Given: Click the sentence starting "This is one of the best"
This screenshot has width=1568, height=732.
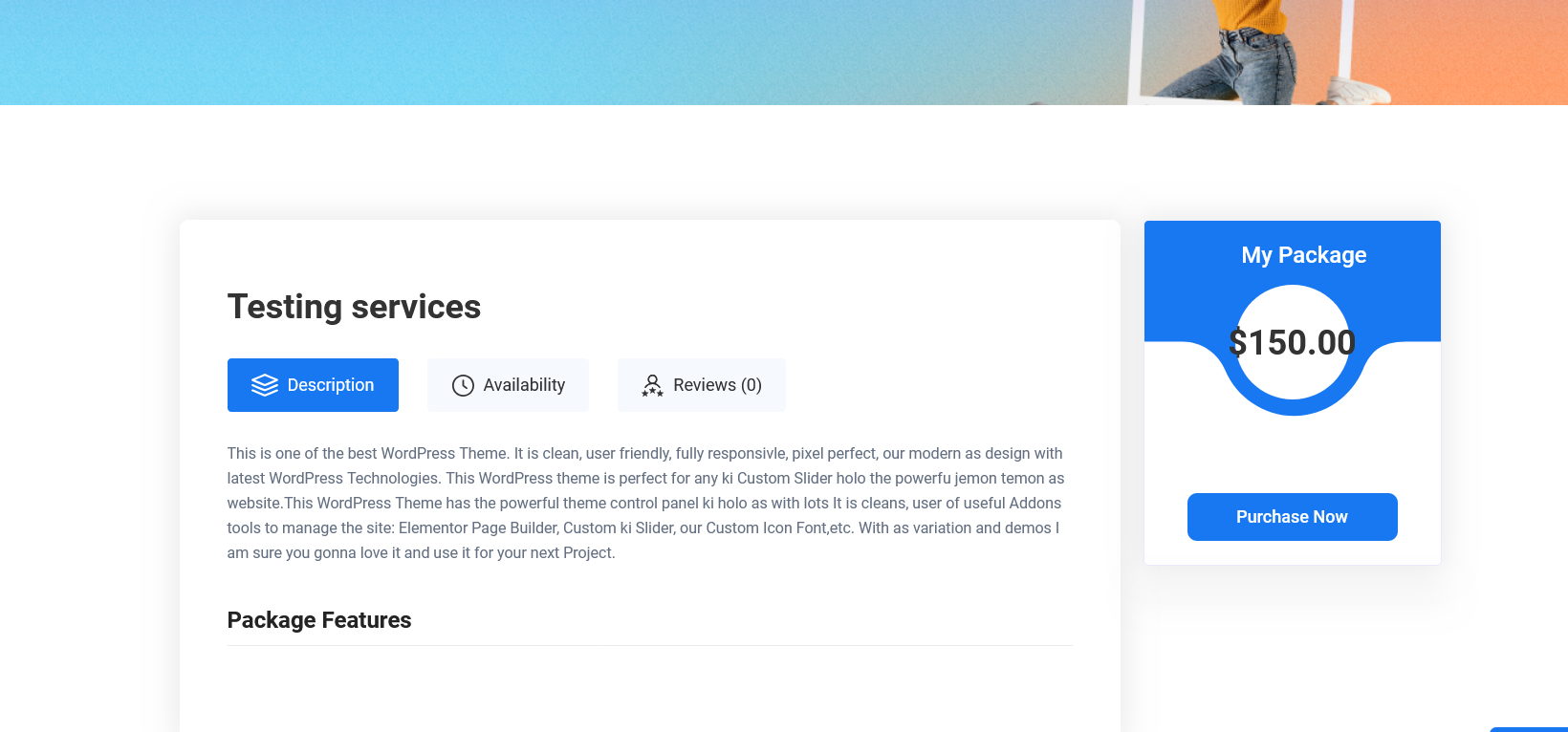Looking at the screenshot, I should tap(368, 454).
